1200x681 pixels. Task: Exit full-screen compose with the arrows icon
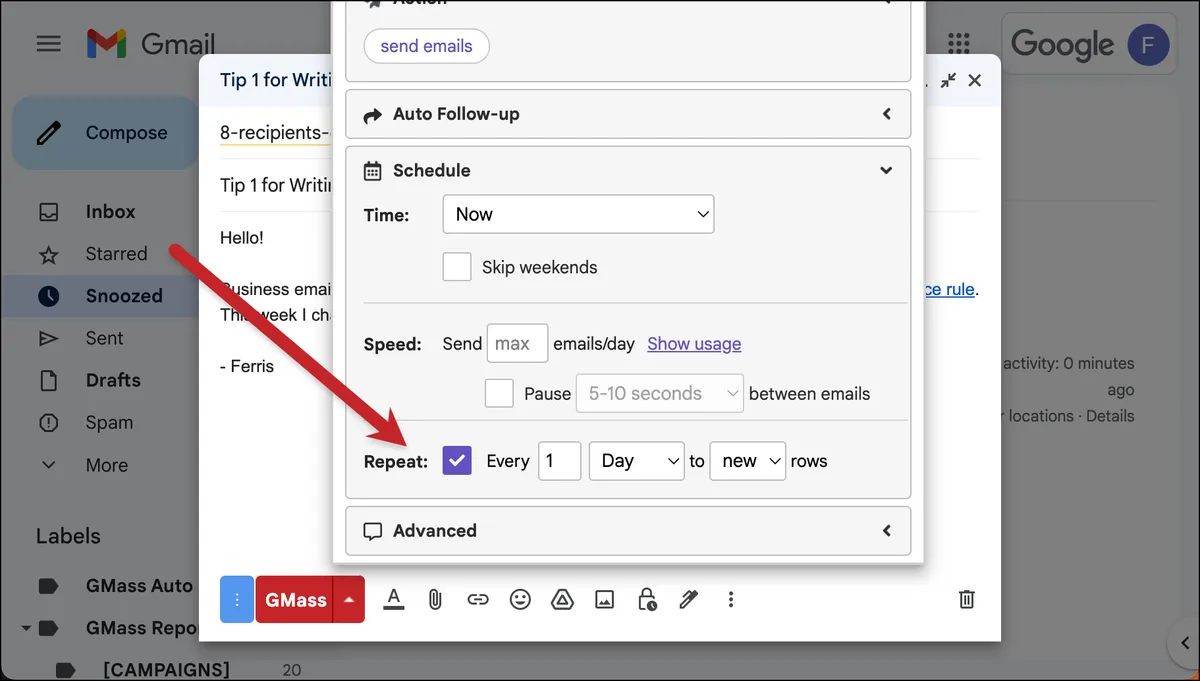(x=948, y=81)
